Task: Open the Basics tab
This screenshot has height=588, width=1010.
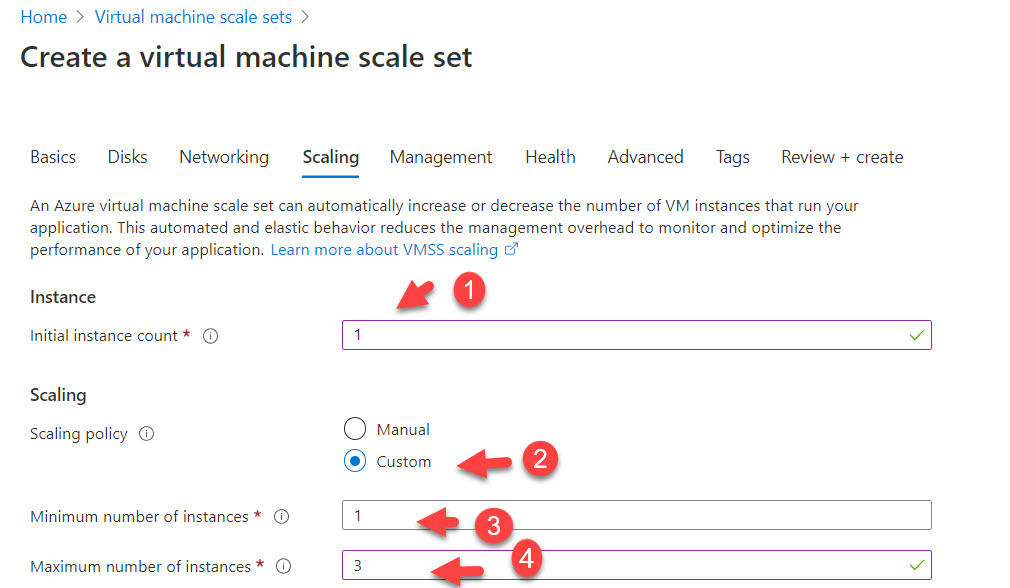Action: coord(53,157)
